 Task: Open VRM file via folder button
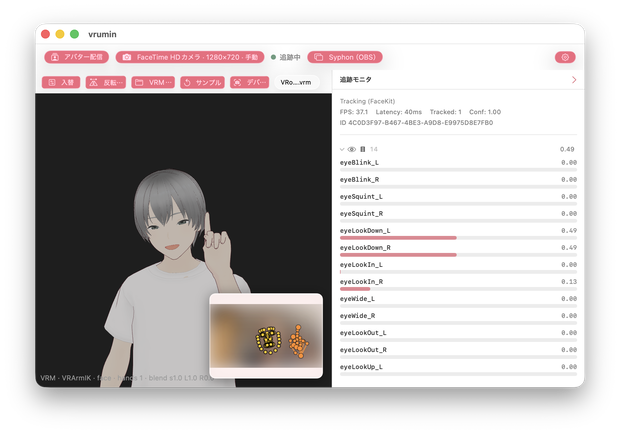pos(153,82)
